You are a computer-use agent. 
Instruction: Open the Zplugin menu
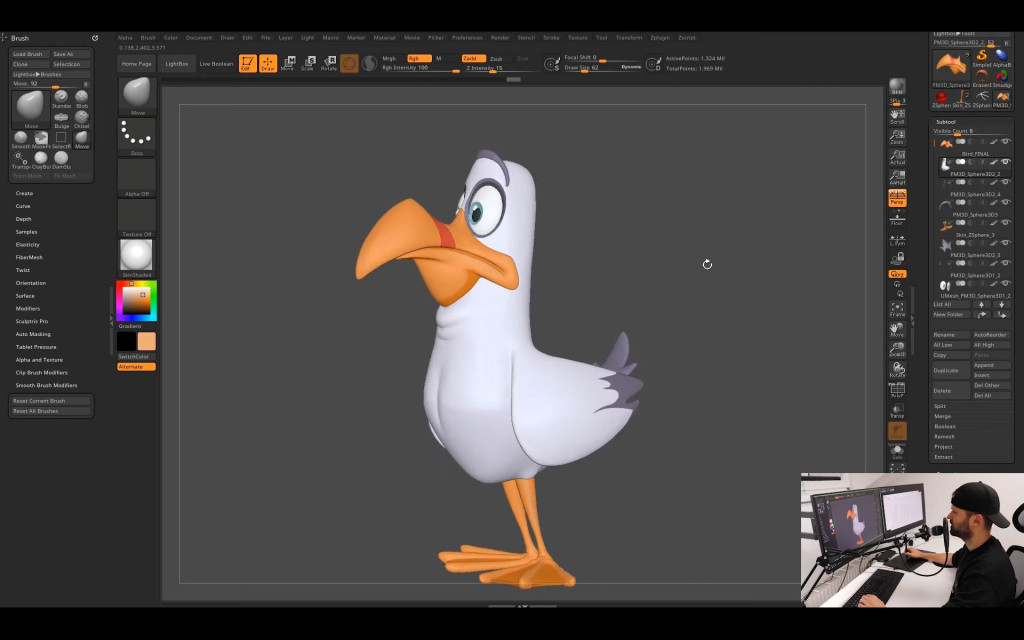pyautogui.click(x=660, y=37)
